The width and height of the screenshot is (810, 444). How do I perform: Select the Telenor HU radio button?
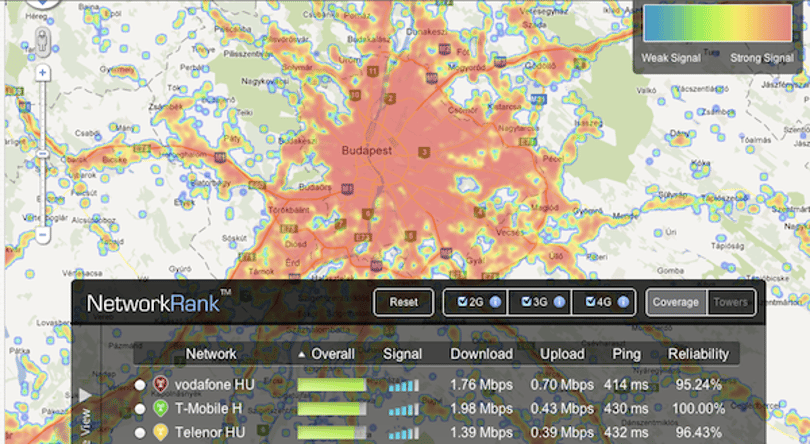(139, 433)
